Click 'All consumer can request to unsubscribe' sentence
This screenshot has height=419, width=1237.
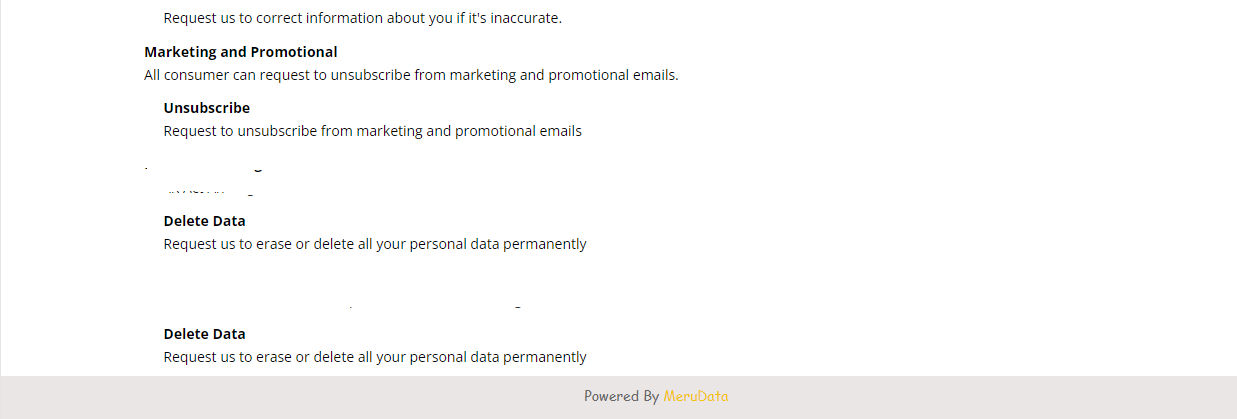(x=411, y=75)
